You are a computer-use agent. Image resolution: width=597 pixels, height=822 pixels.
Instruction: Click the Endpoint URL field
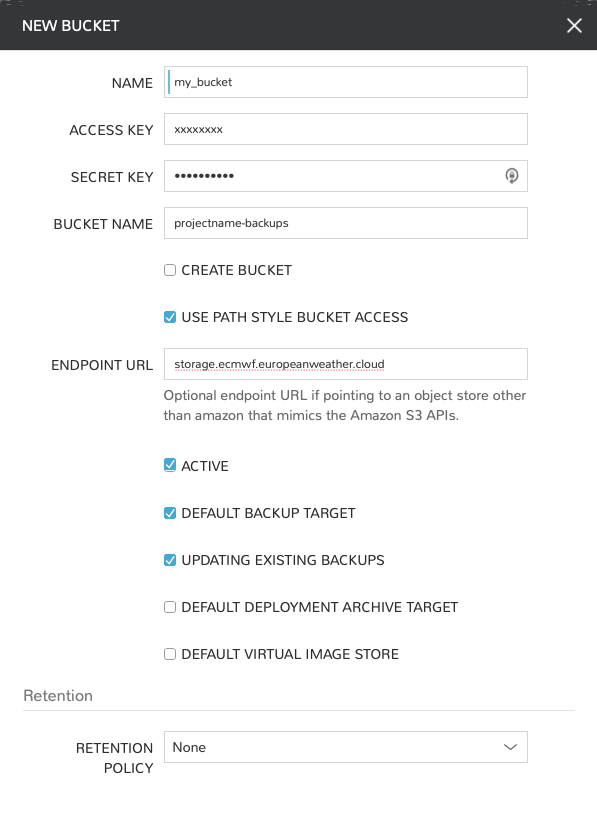345,364
